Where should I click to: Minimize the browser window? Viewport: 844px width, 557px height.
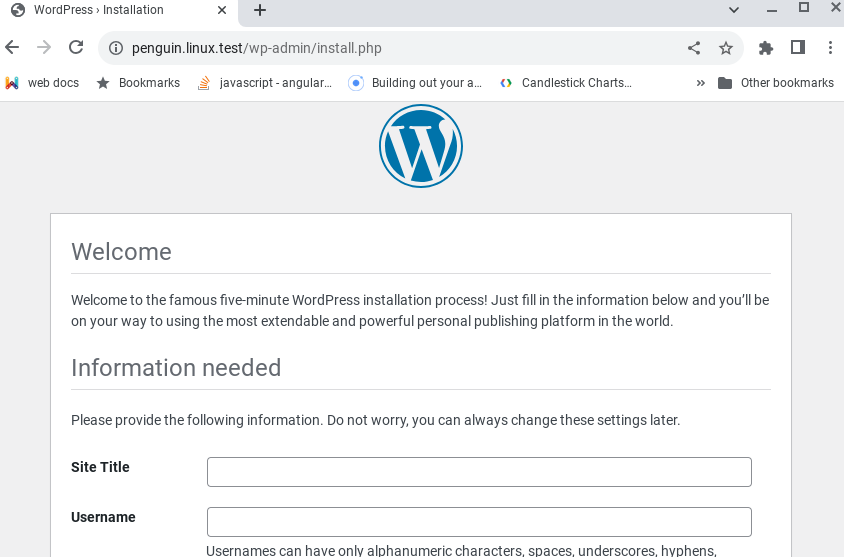(772, 10)
